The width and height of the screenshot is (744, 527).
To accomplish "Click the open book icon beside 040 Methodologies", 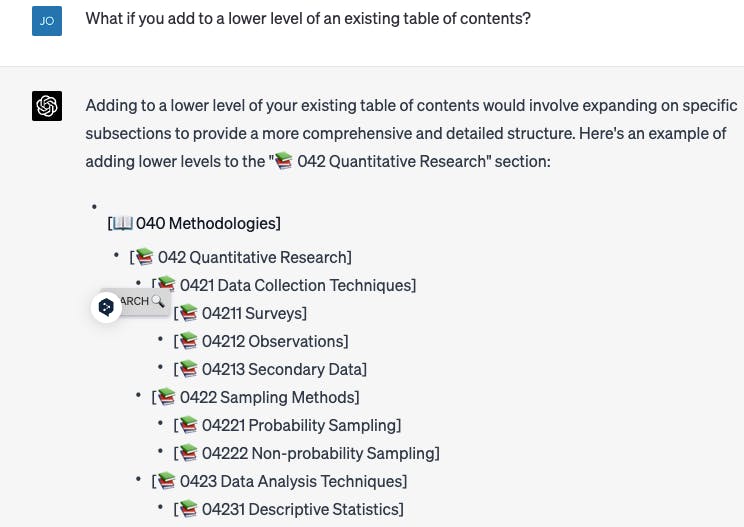I will click(x=123, y=223).
